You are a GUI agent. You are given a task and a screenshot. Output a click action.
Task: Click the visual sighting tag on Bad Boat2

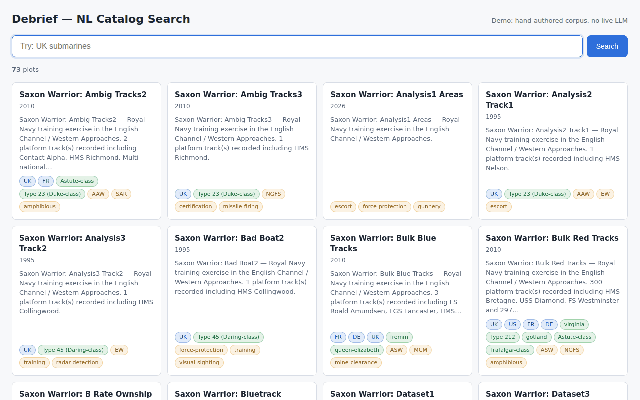click(201, 362)
